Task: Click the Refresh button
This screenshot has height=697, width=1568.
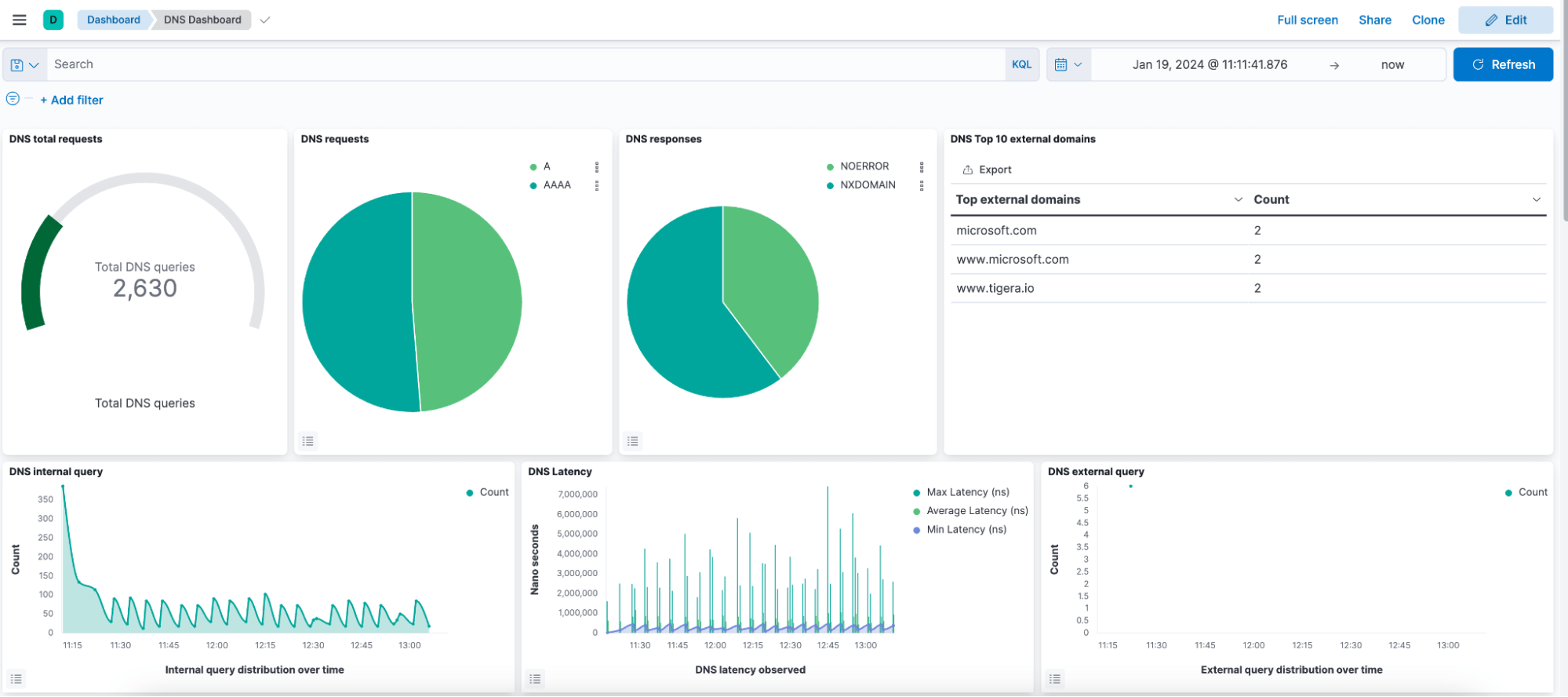Action: [x=1503, y=64]
